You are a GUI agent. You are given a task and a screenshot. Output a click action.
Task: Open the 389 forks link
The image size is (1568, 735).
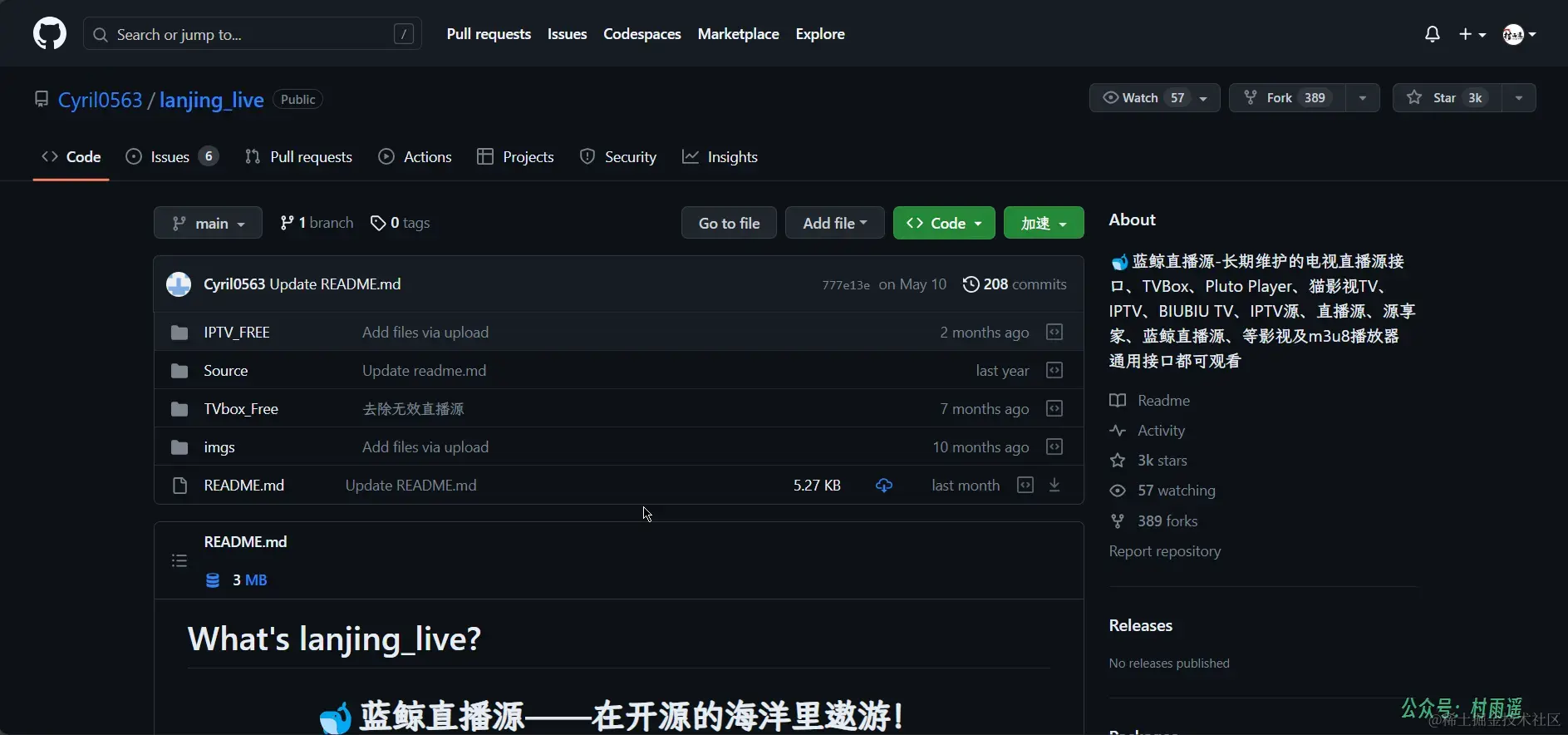click(x=1153, y=521)
